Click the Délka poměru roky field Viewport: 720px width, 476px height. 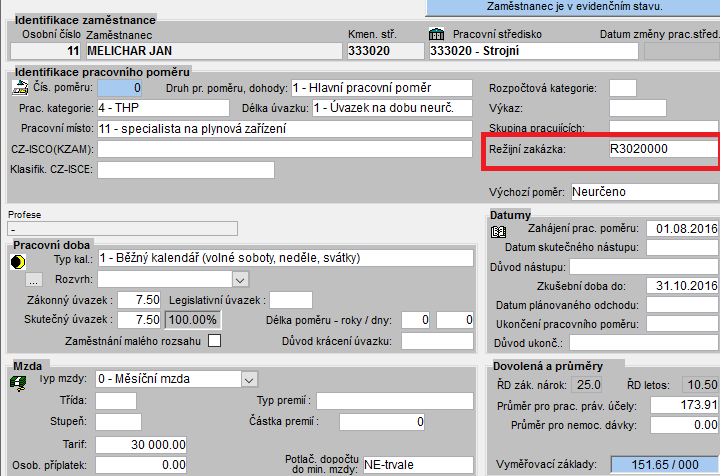[416, 320]
